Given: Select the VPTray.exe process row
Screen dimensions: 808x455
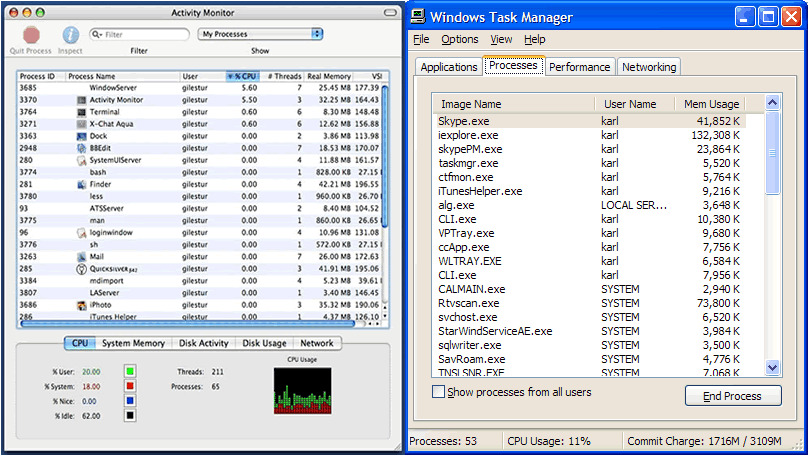Looking at the screenshot, I should click(590, 233).
